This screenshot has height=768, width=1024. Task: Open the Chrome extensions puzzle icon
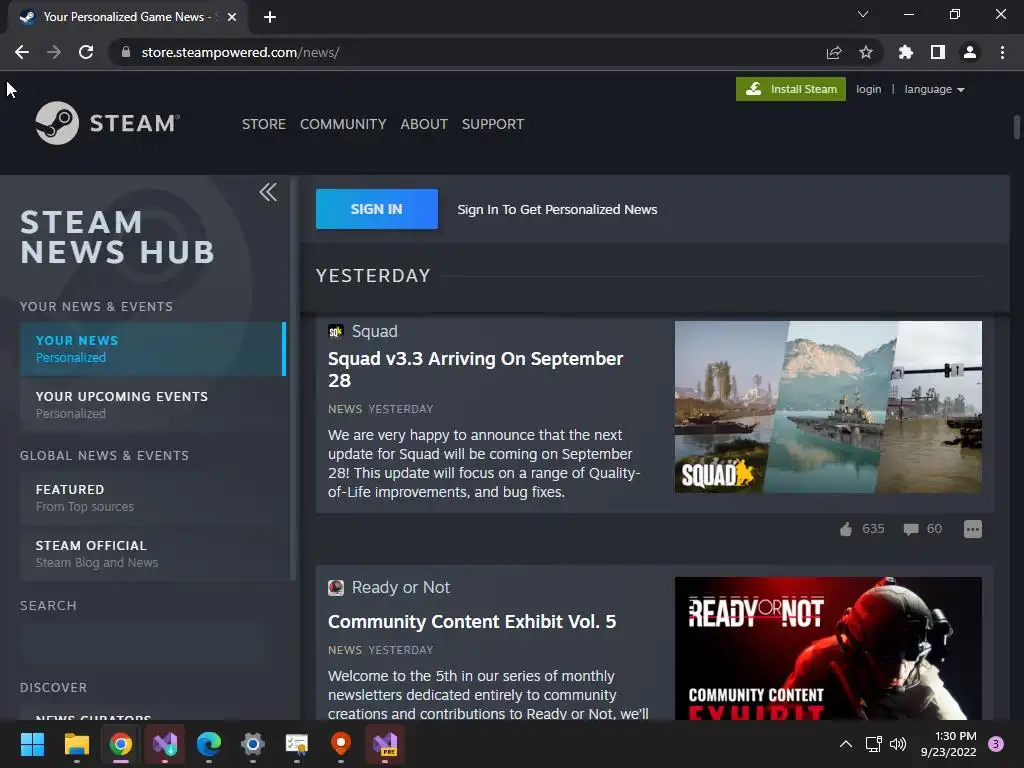click(x=906, y=52)
